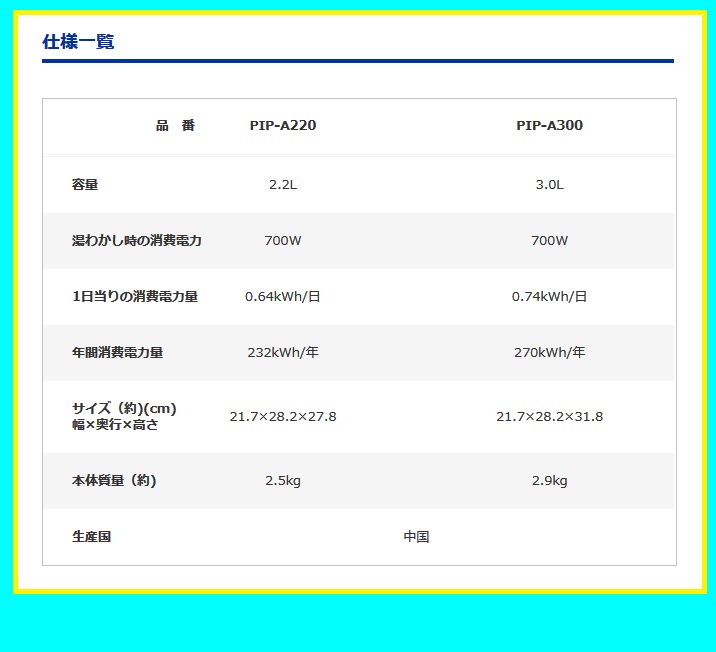Screen dimensions: 716x652
Task: Select the 0.74kWh/日 value
Action: pyautogui.click(x=549, y=297)
